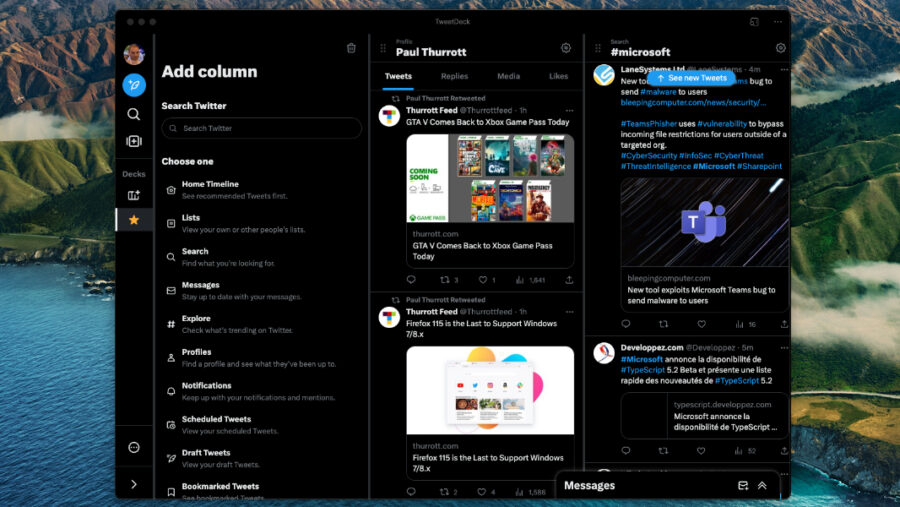Open more menu on GTA V tweet
This screenshot has width=900, height=507.
tap(569, 110)
